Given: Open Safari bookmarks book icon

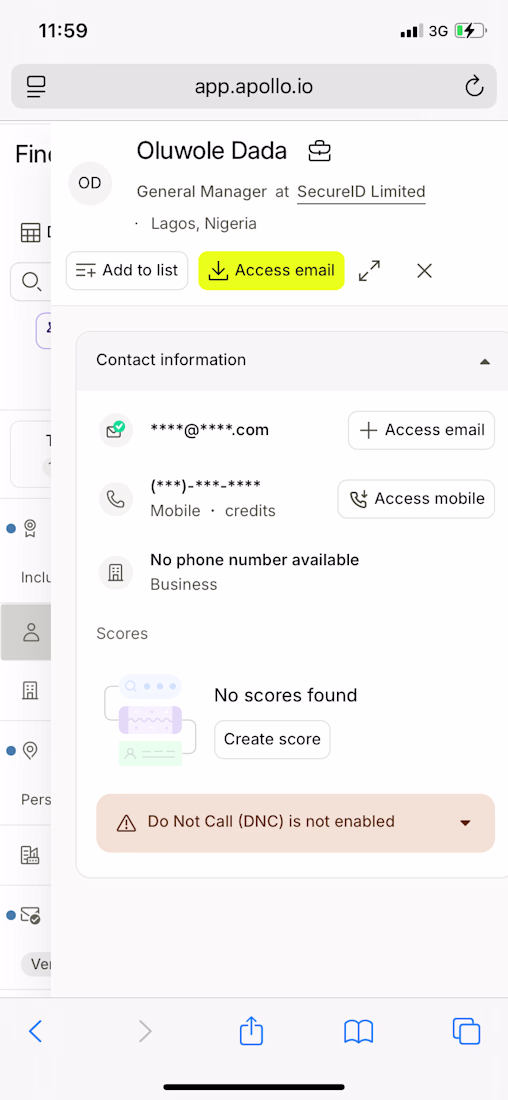Looking at the screenshot, I should pyautogui.click(x=358, y=1031).
